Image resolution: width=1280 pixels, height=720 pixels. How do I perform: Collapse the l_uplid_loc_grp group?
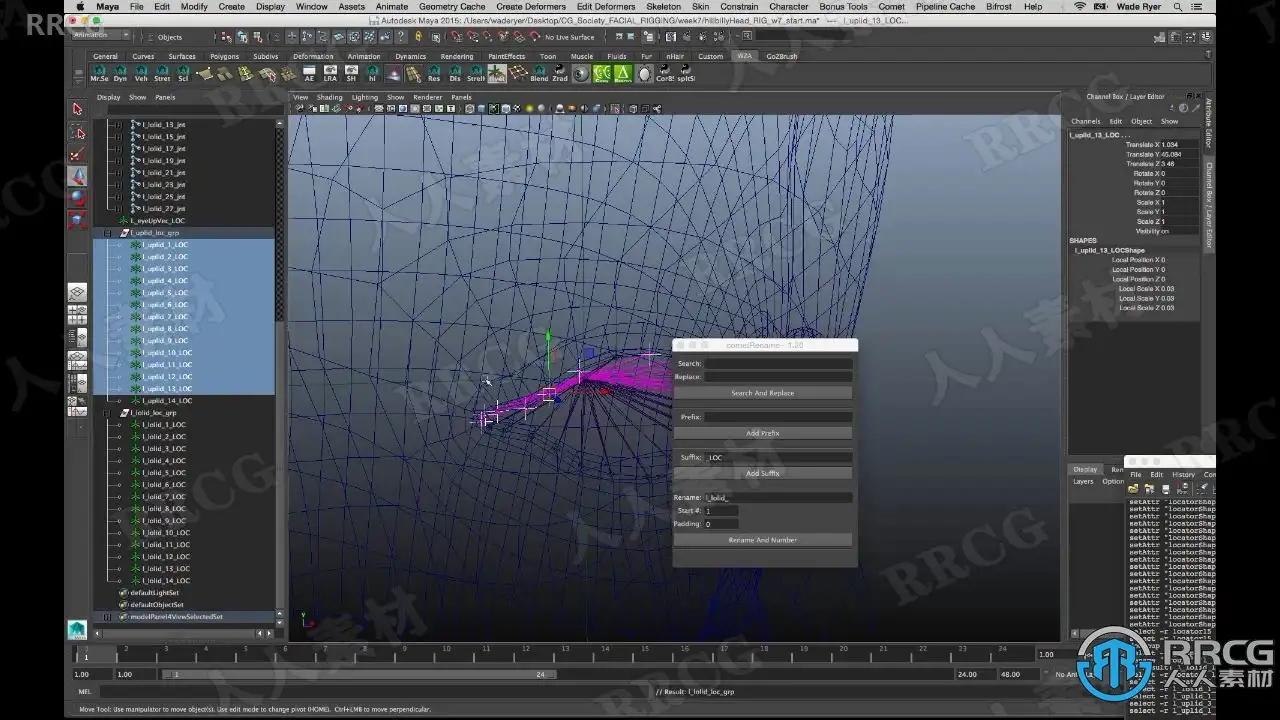pos(108,233)
